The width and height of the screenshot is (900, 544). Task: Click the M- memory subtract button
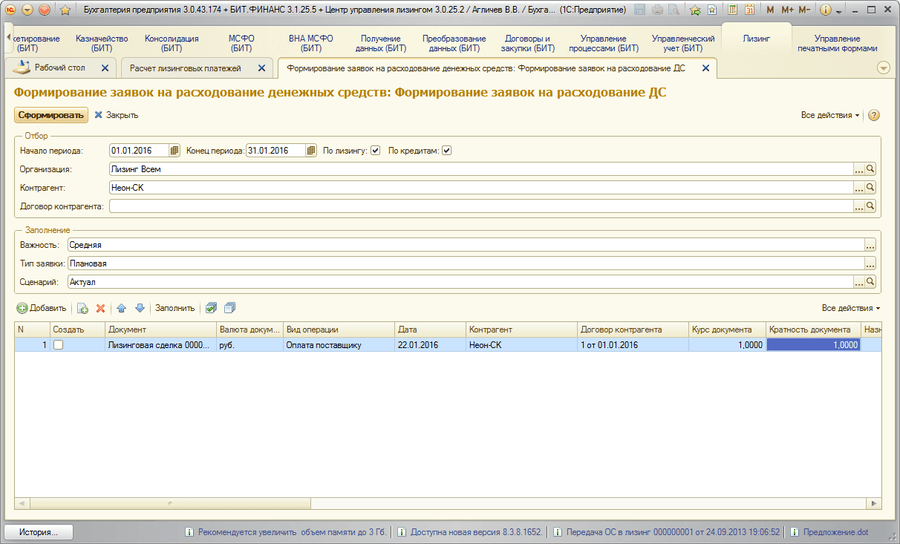click(804, 10)
